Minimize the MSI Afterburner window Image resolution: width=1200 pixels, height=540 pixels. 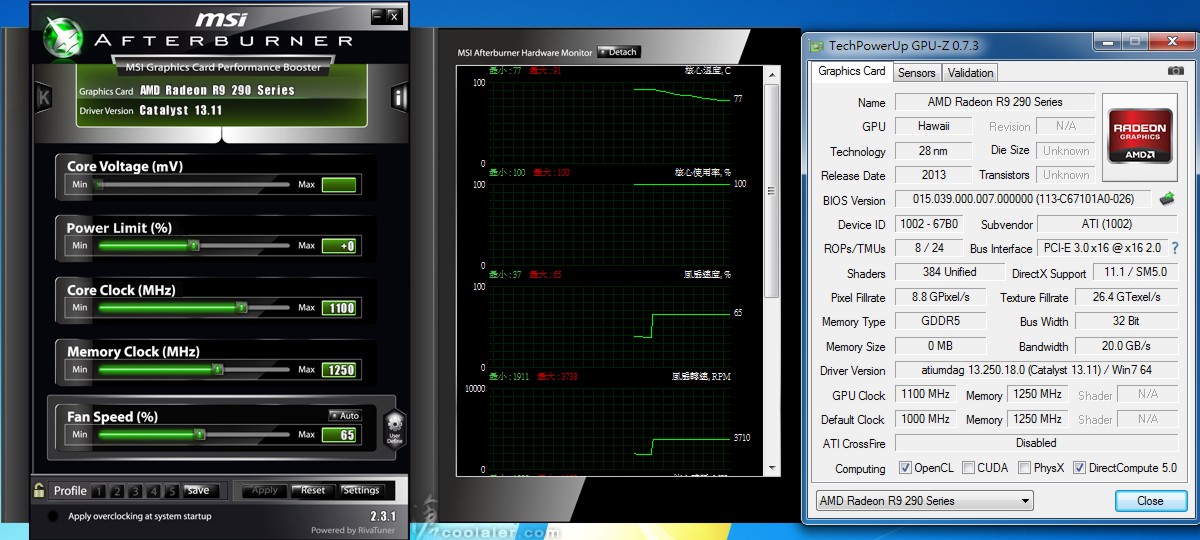pos(376,16)
